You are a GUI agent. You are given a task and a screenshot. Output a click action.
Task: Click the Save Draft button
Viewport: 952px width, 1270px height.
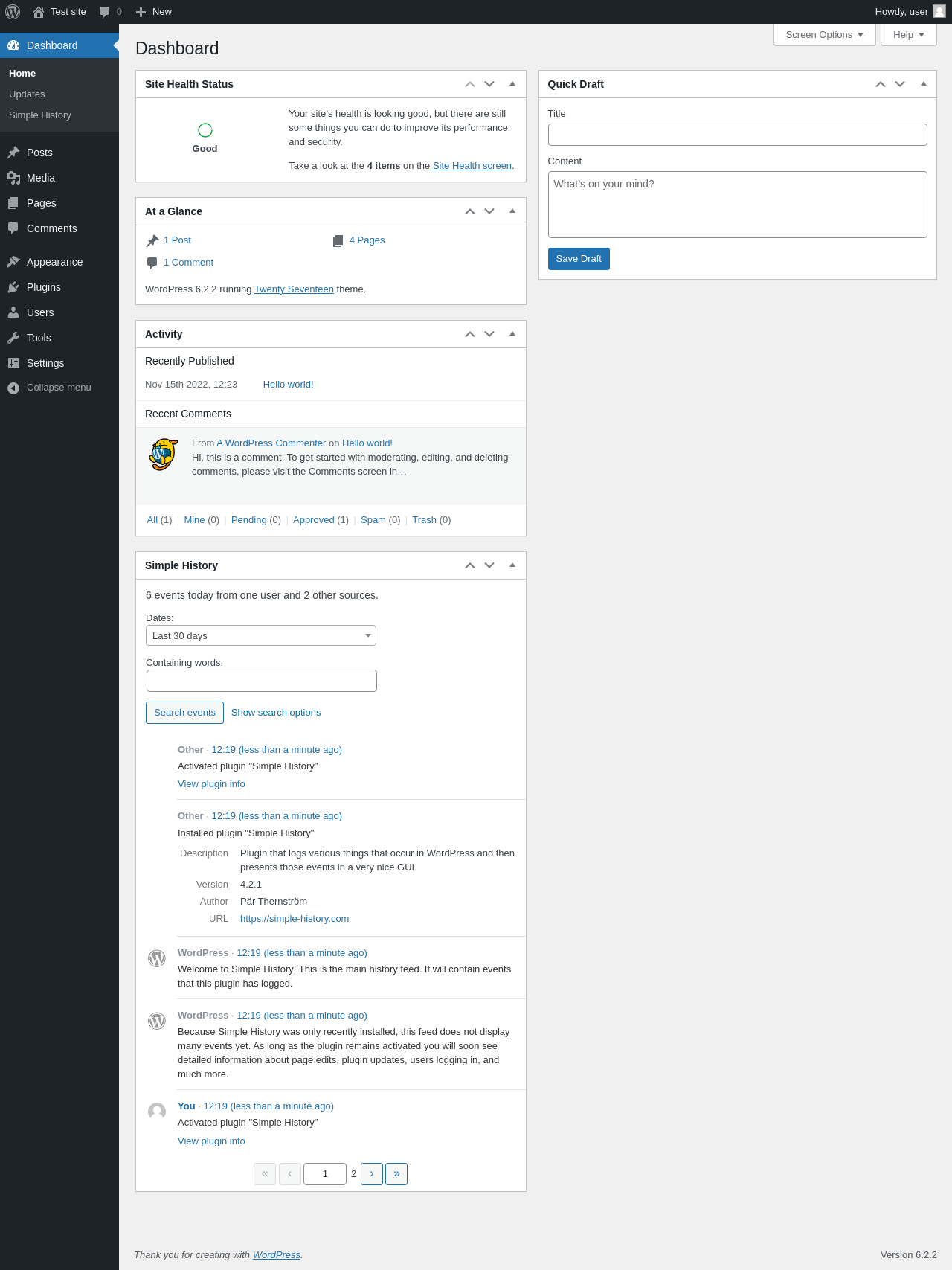(579, 259)
